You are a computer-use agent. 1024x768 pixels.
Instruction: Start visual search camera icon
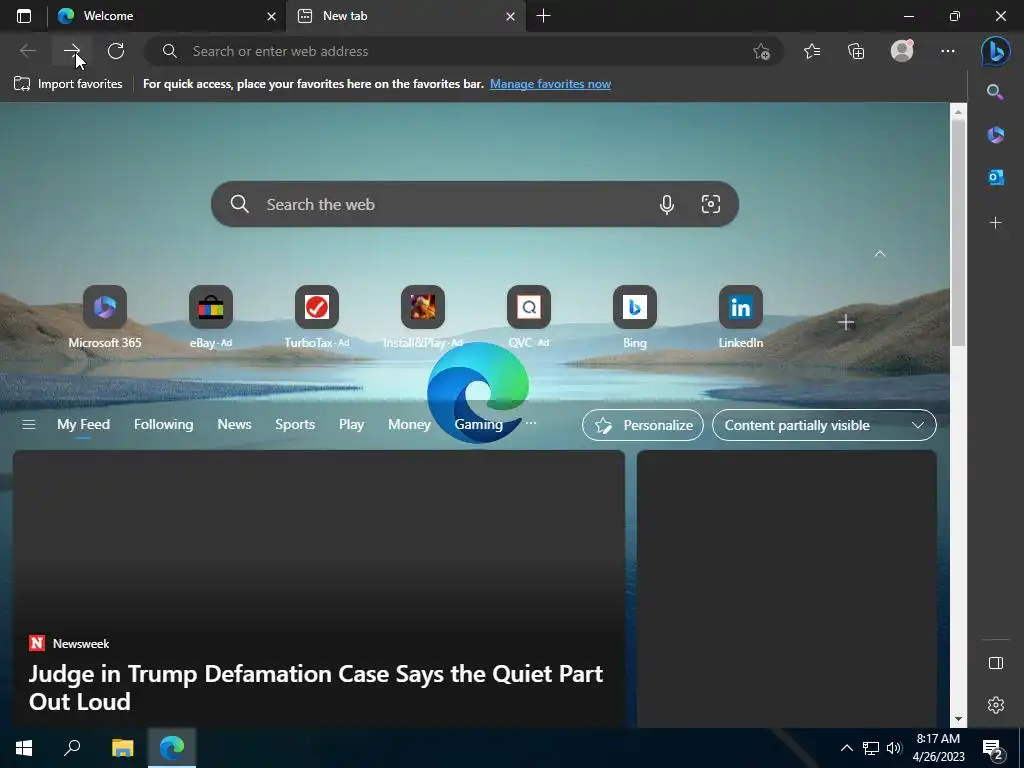711,204
